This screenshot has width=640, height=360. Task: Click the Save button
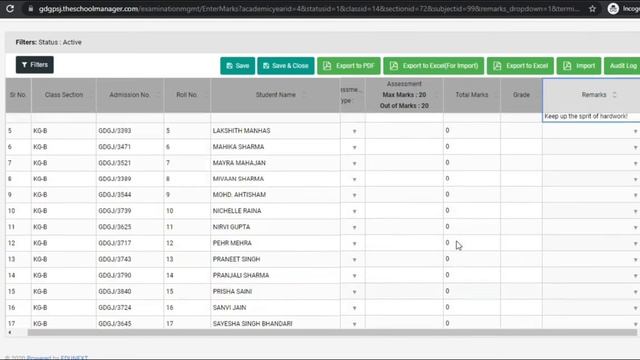point(238,66)
